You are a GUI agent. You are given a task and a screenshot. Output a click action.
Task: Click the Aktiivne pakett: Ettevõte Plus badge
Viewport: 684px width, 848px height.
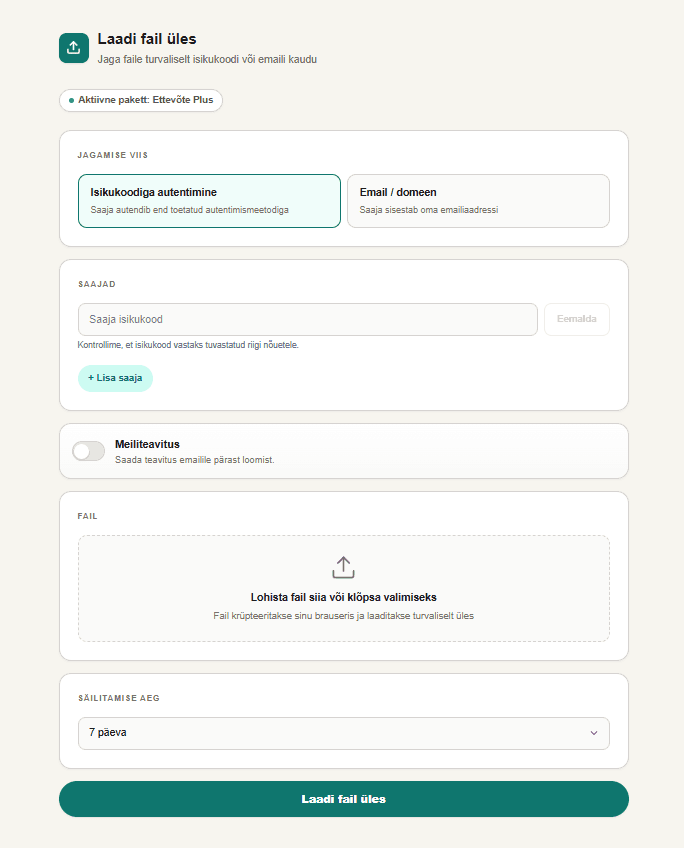(141, 101)
